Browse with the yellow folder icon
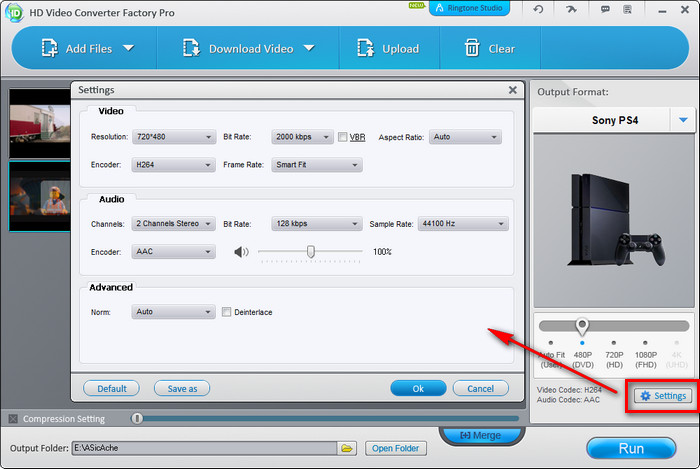 (347, 448)
